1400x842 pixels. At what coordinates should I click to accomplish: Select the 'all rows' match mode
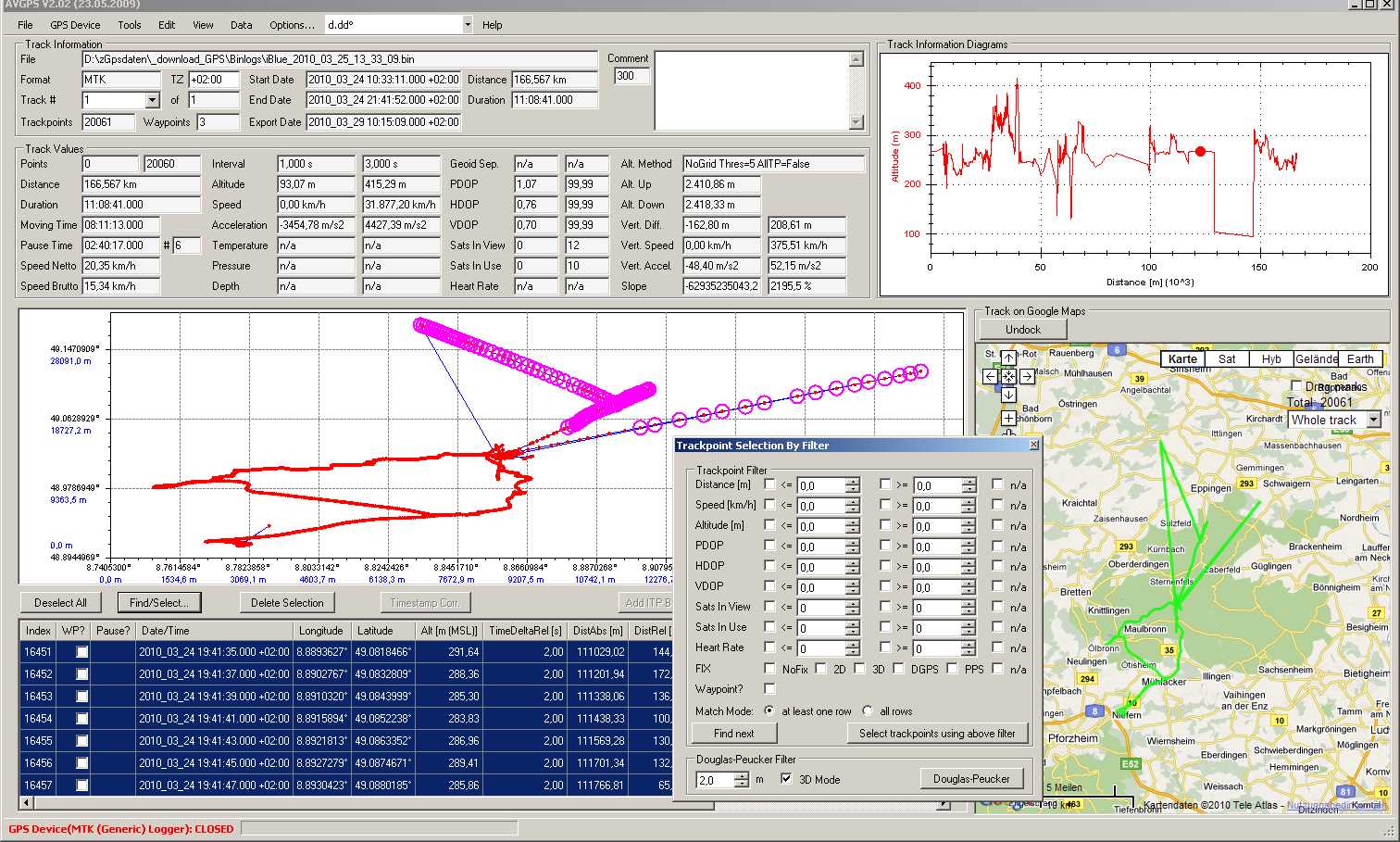pyautogui.click(x=868, y=711)
